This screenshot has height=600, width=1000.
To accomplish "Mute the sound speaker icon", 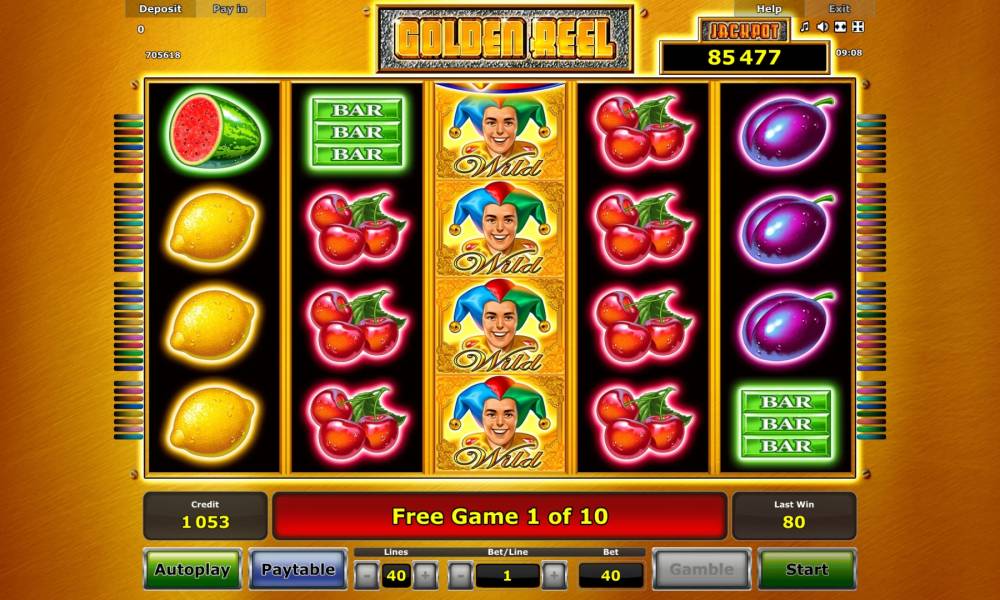I will pyautogui.click(x=823, y=27).
